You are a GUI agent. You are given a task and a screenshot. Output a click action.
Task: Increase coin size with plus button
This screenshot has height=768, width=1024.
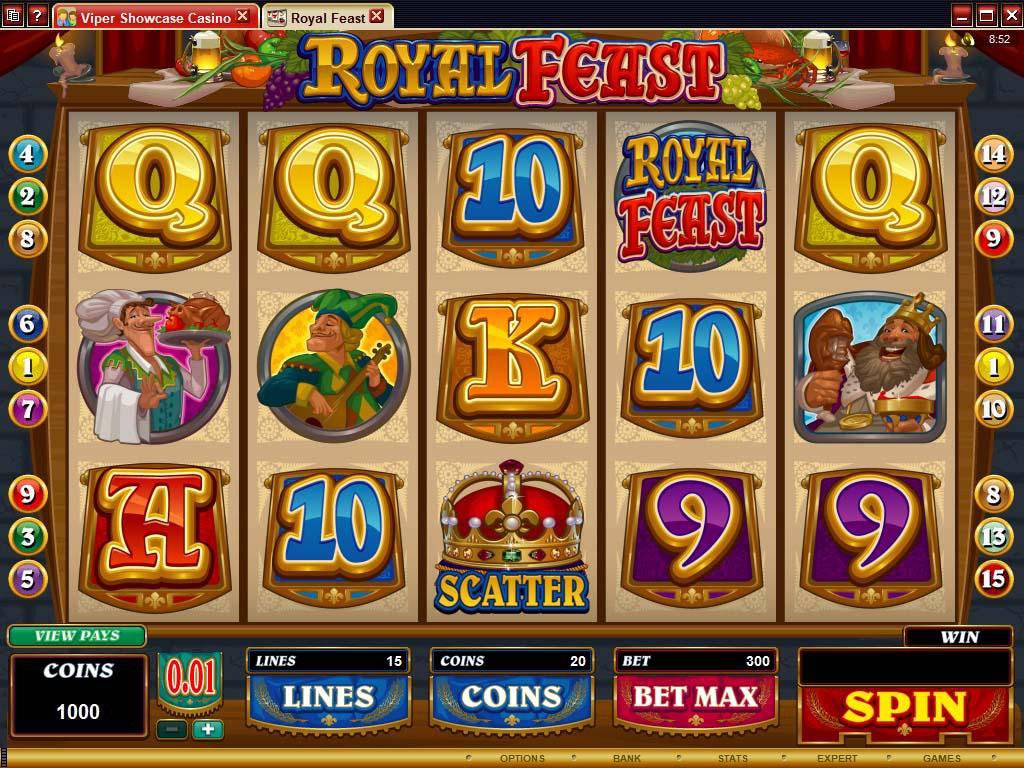(x=208, y=729)
